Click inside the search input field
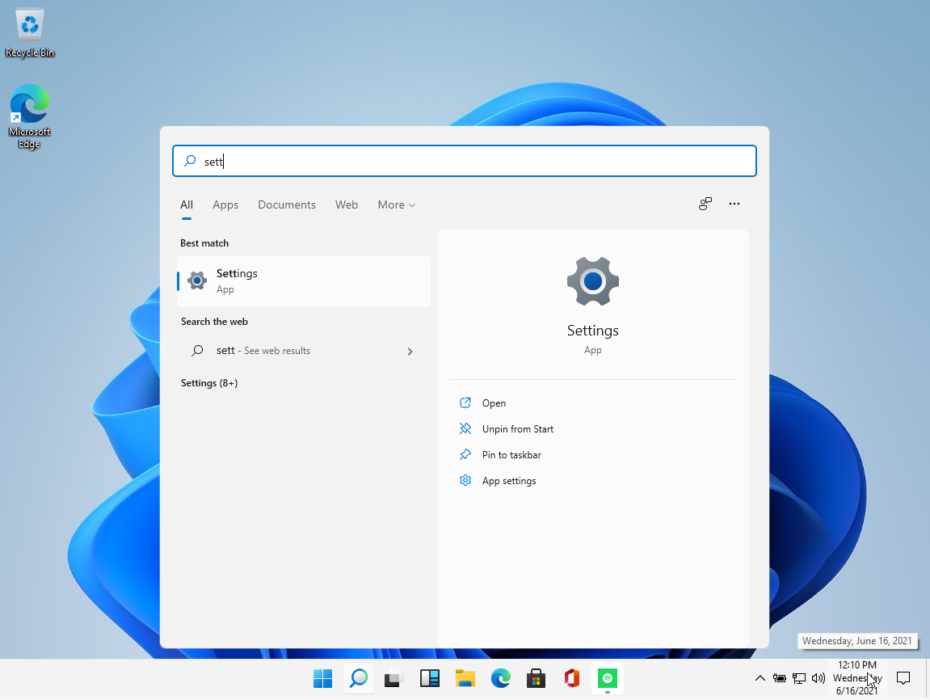930x700 pixels. point(464,161)
